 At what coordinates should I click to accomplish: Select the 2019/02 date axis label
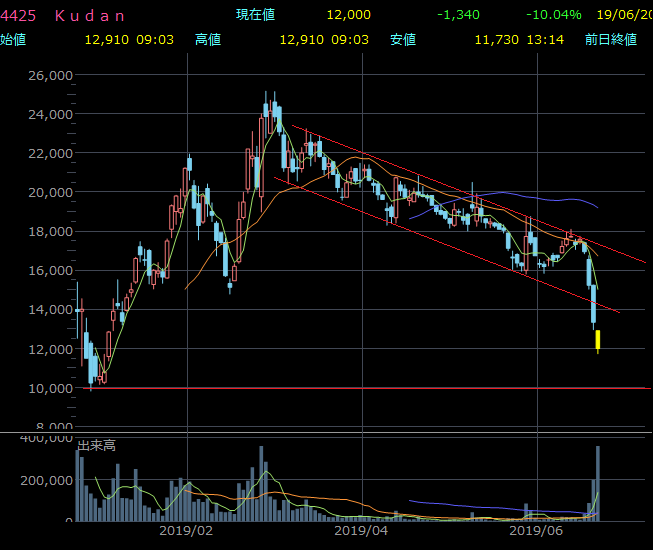coord(186,532)
